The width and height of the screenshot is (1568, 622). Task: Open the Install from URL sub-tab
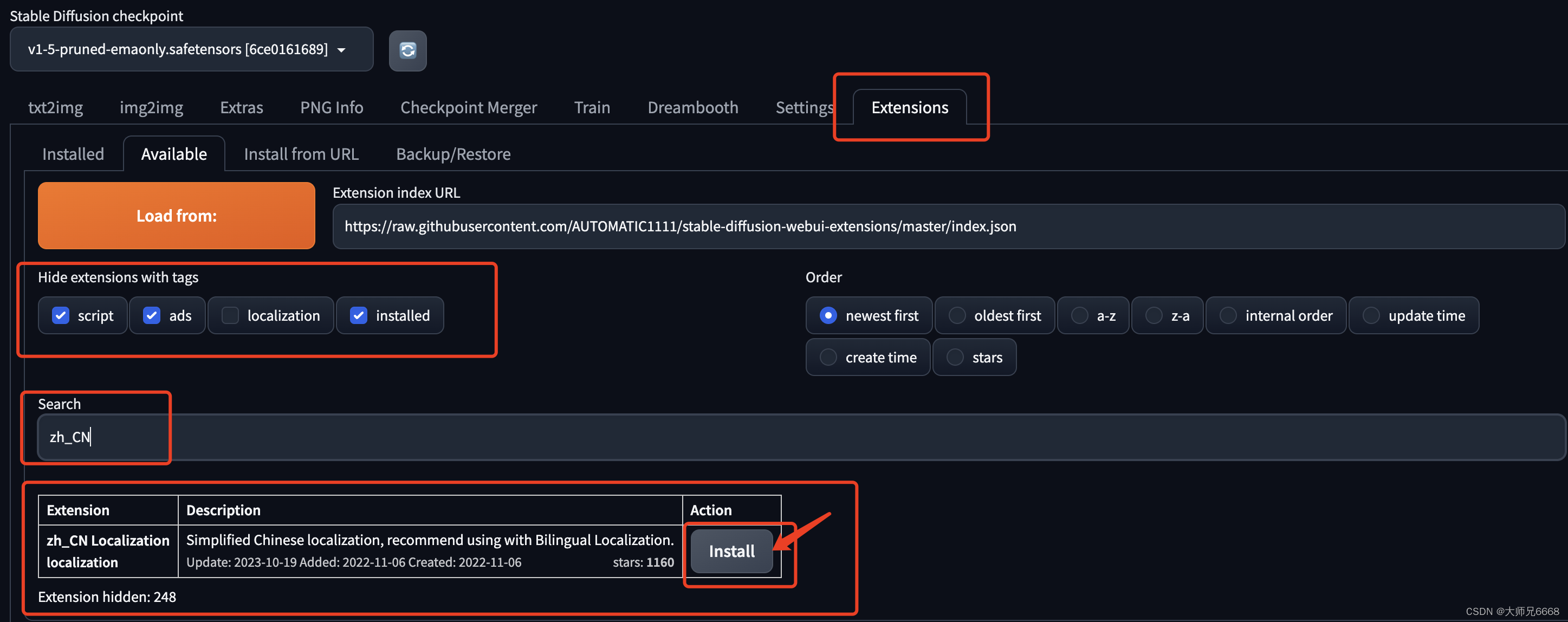[301, 154]
